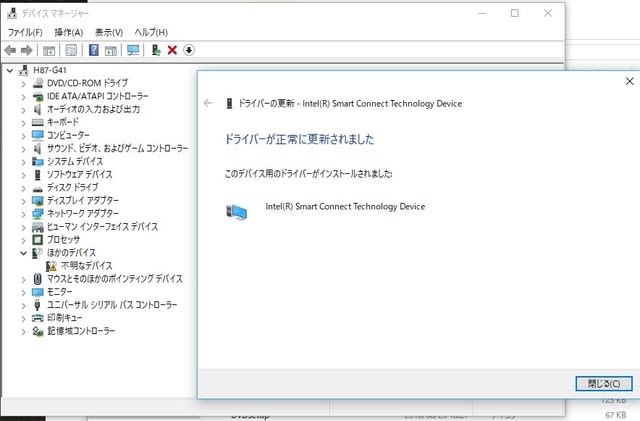Click the ユニバーサル シリアル バス USB icon
The height and width of the screenshot is (421, 640).
coord(38,305)
